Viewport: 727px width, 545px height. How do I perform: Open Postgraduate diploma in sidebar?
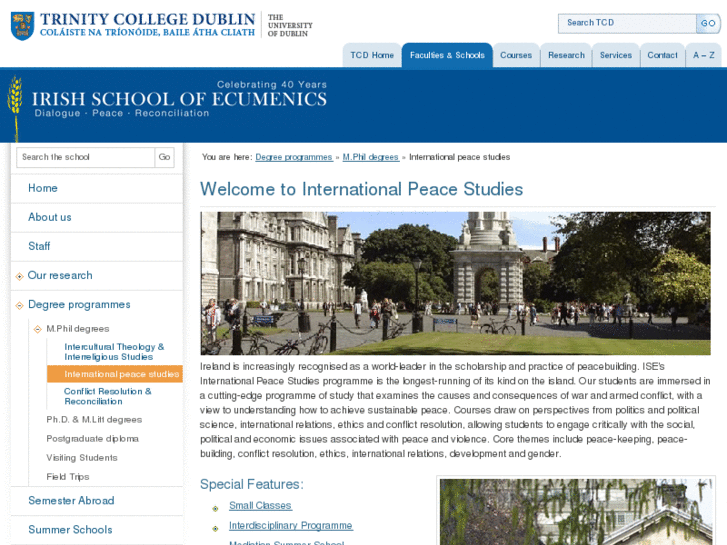point(93,439)
